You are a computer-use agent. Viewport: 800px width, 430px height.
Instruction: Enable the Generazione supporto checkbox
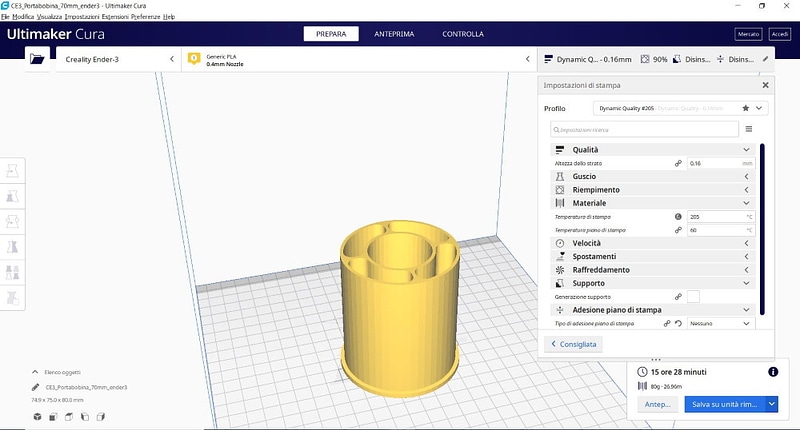click(x=693, y=296)
